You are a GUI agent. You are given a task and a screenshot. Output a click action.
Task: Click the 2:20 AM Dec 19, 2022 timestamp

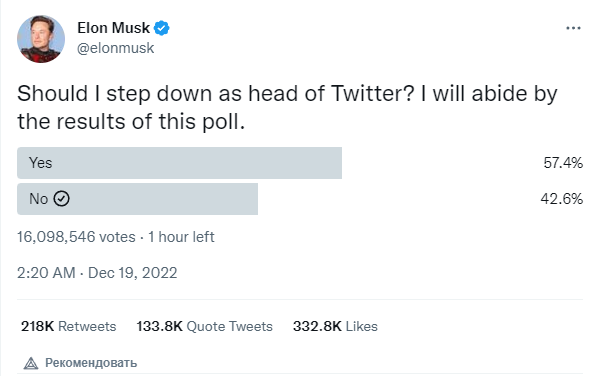click(97, 273)
